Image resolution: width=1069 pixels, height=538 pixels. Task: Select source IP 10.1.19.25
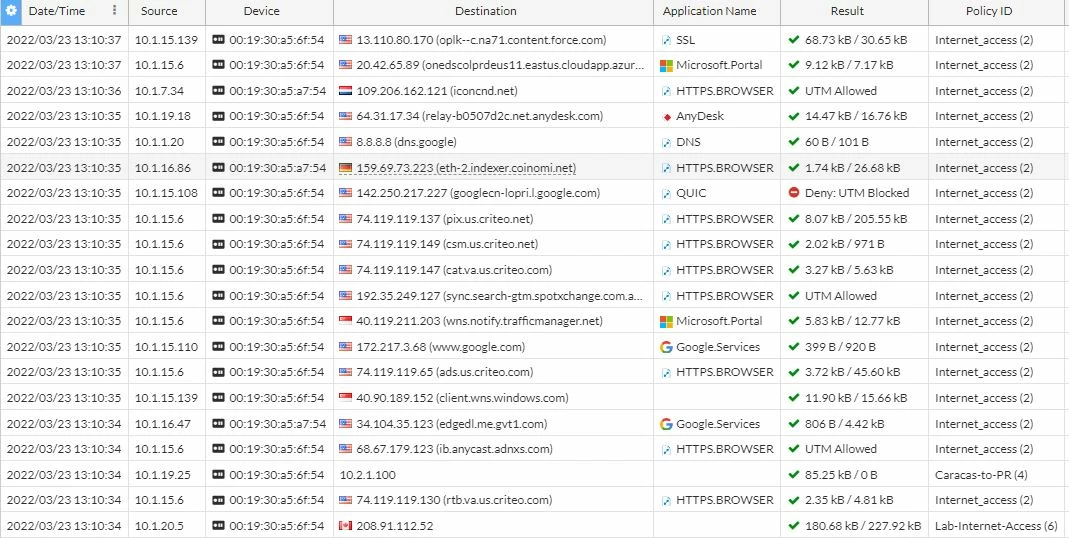point(163,475)
